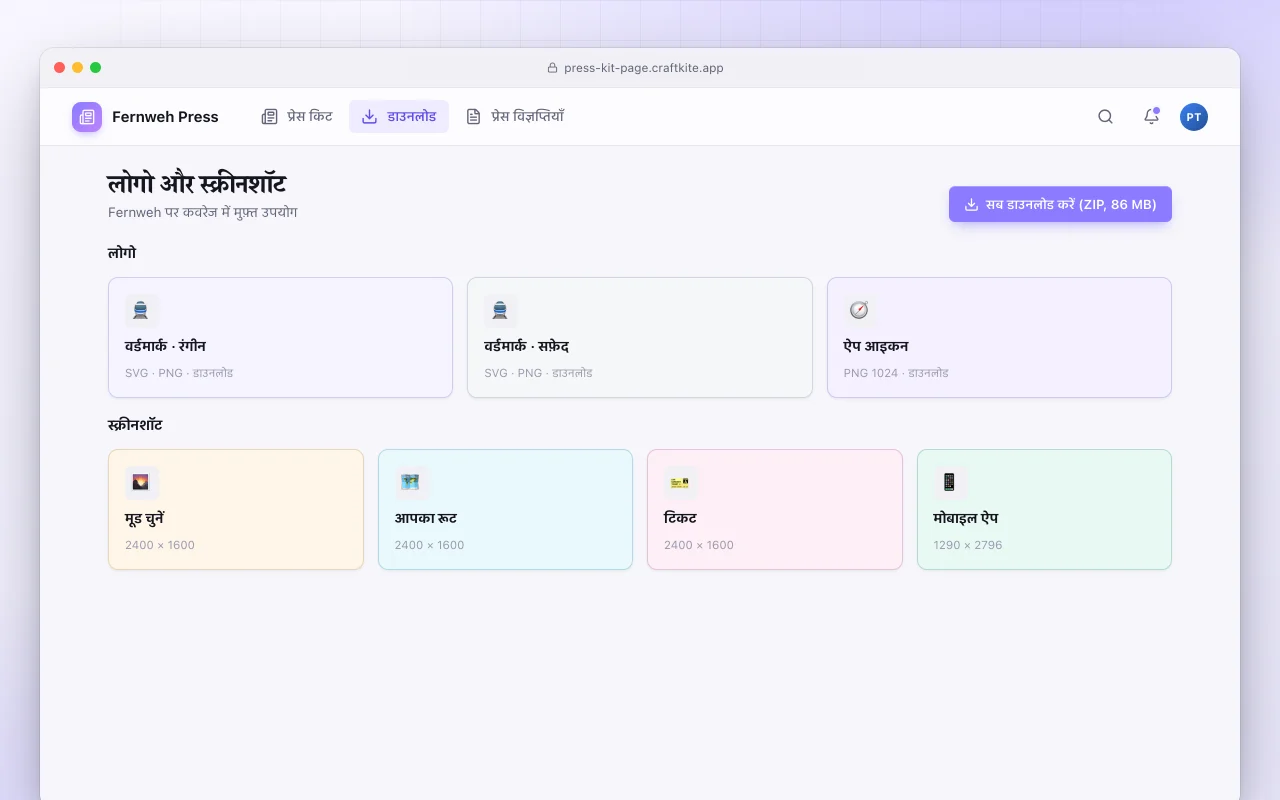Switch to the प्रेस किट tab
Image resolution: width=1280 pixels, height=800 pixels.
(x=297, y=117)
